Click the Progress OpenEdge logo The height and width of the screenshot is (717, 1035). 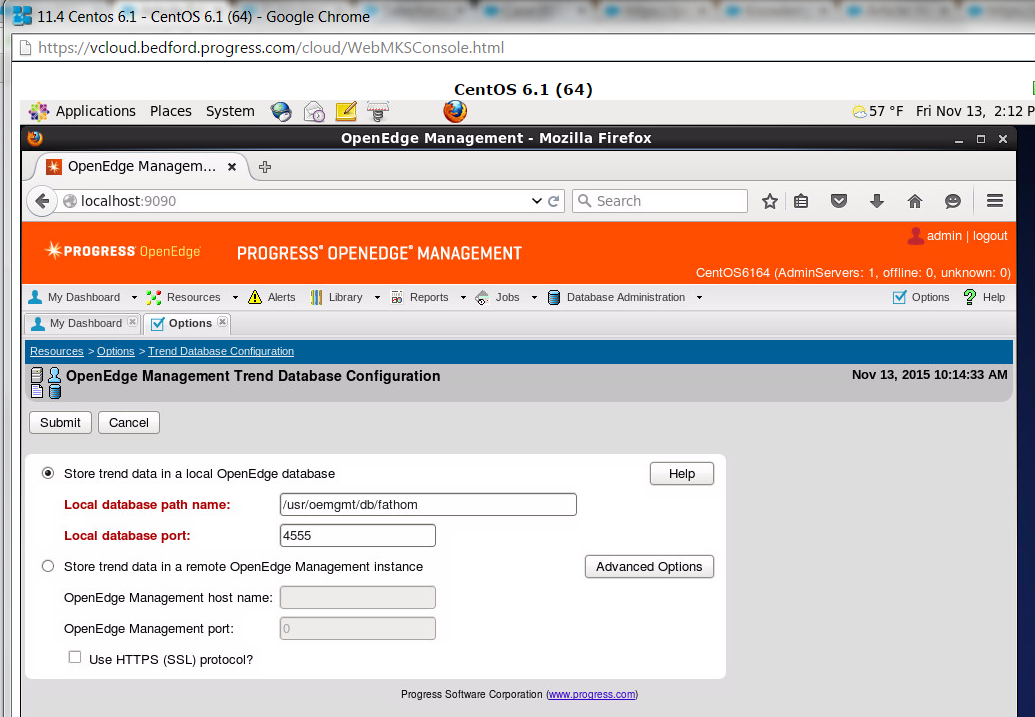tap(123, 251)
